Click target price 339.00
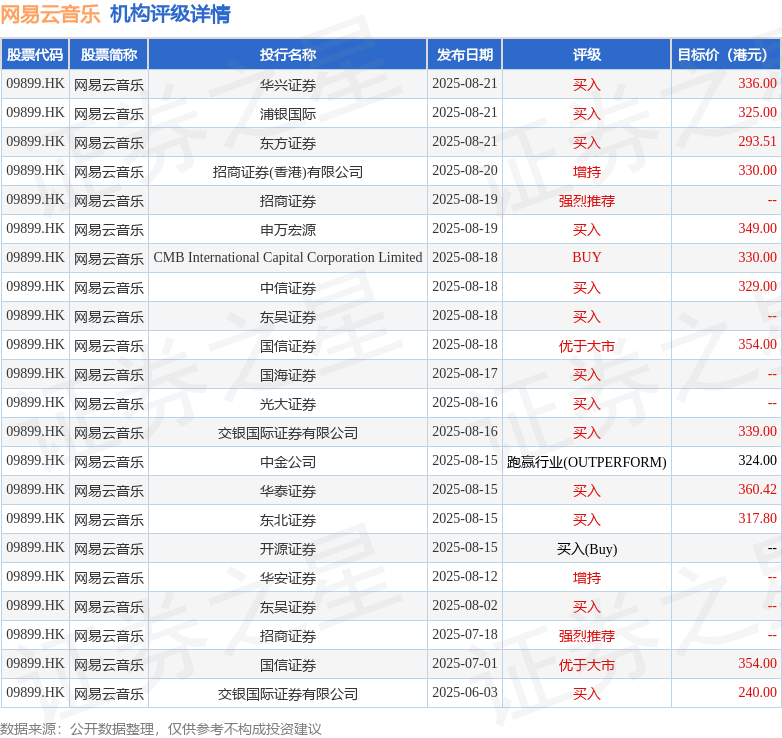Screen dimensions: 782x738 757,431
